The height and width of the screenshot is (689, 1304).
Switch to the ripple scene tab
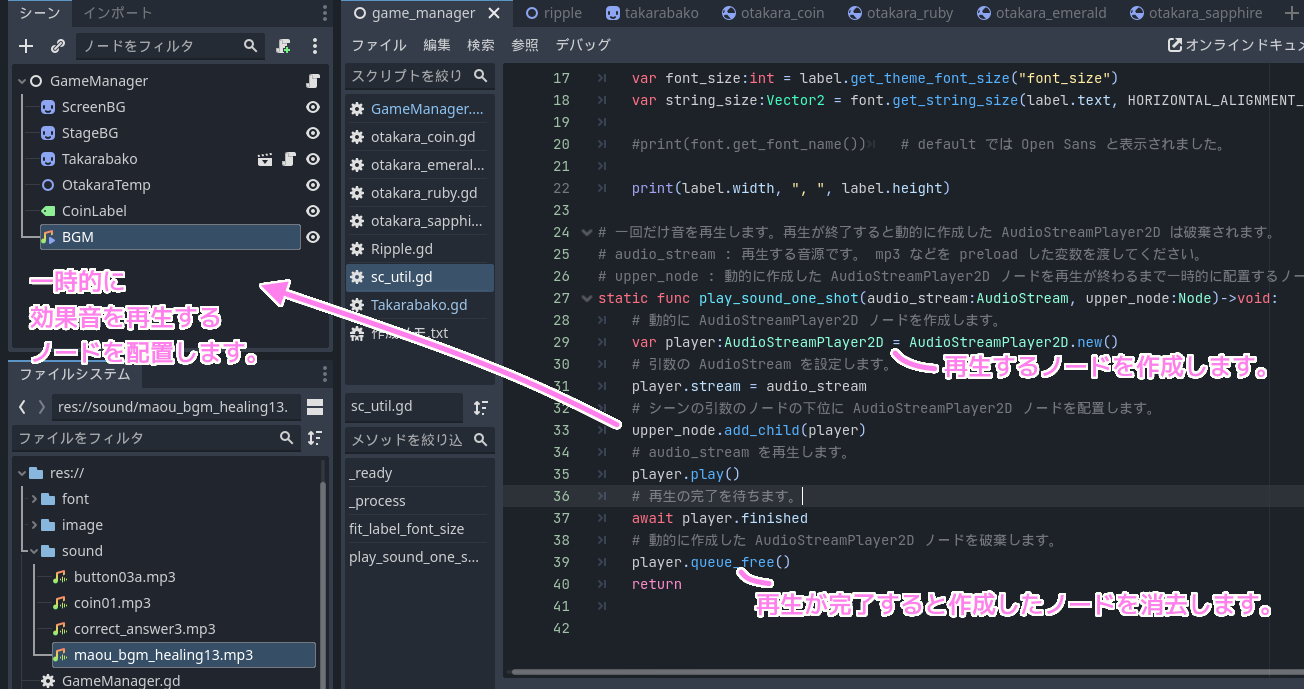pos(553,13)
